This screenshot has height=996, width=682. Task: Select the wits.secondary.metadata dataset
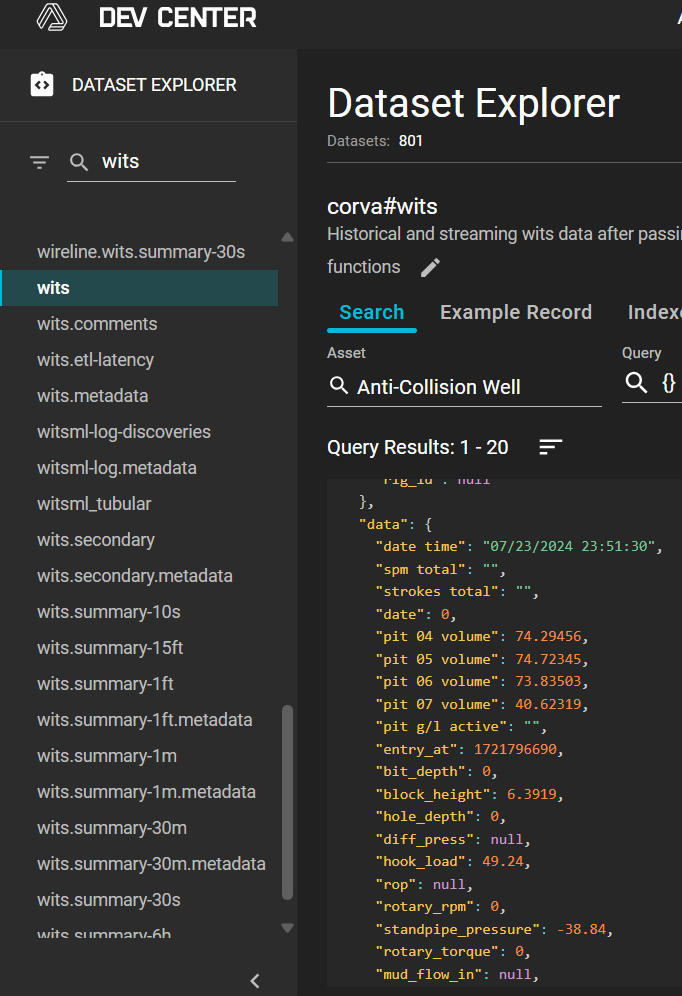[x=135, y=576]
